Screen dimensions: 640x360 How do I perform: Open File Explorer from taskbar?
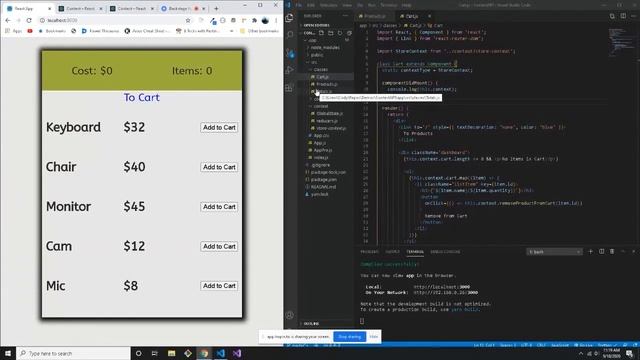[171, 353]
